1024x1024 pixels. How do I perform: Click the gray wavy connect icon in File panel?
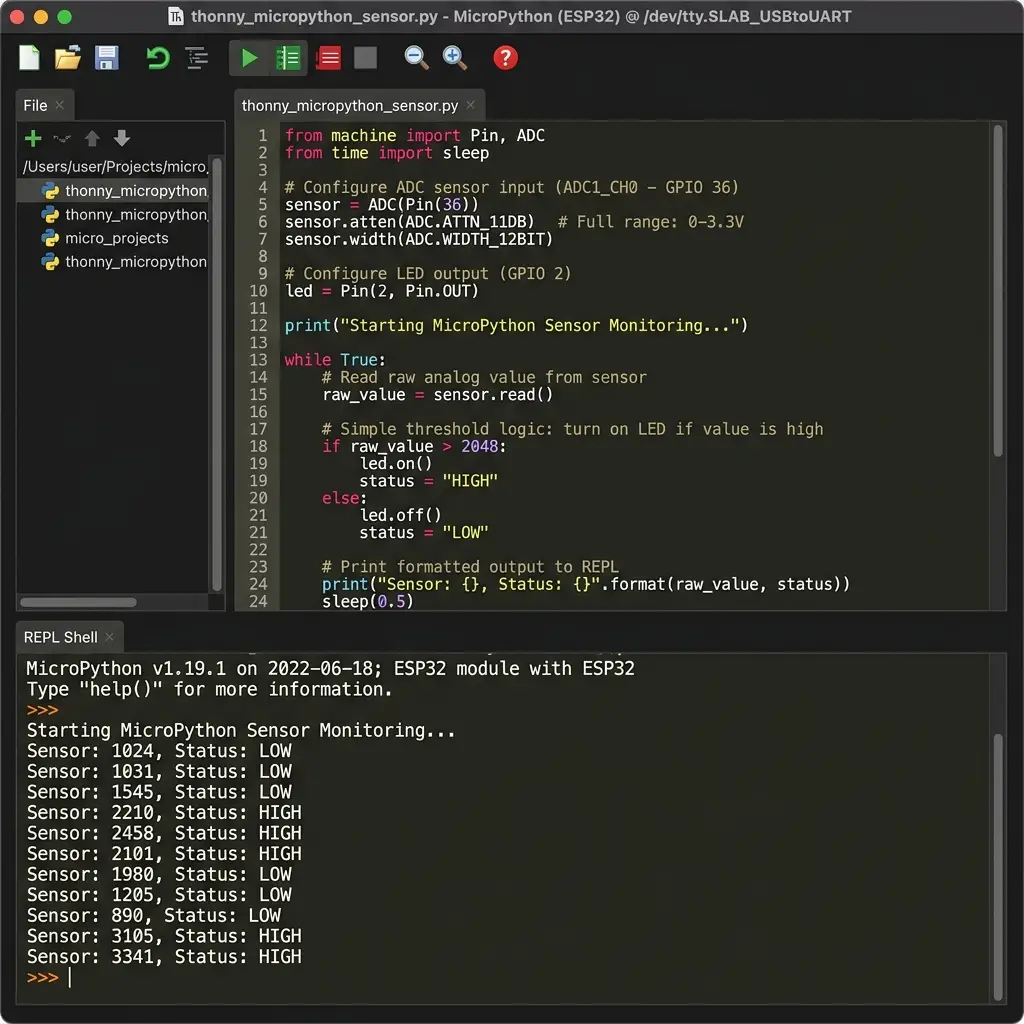point(62,138)
